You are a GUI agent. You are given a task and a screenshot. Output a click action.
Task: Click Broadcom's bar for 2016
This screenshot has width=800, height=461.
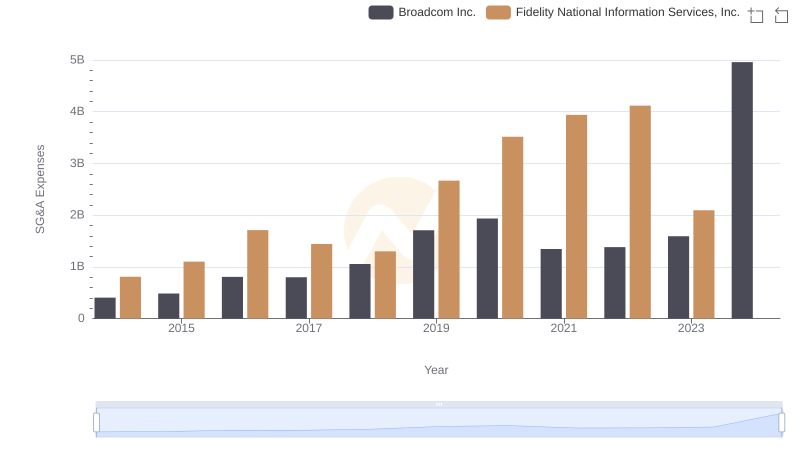tap(232, 298)
